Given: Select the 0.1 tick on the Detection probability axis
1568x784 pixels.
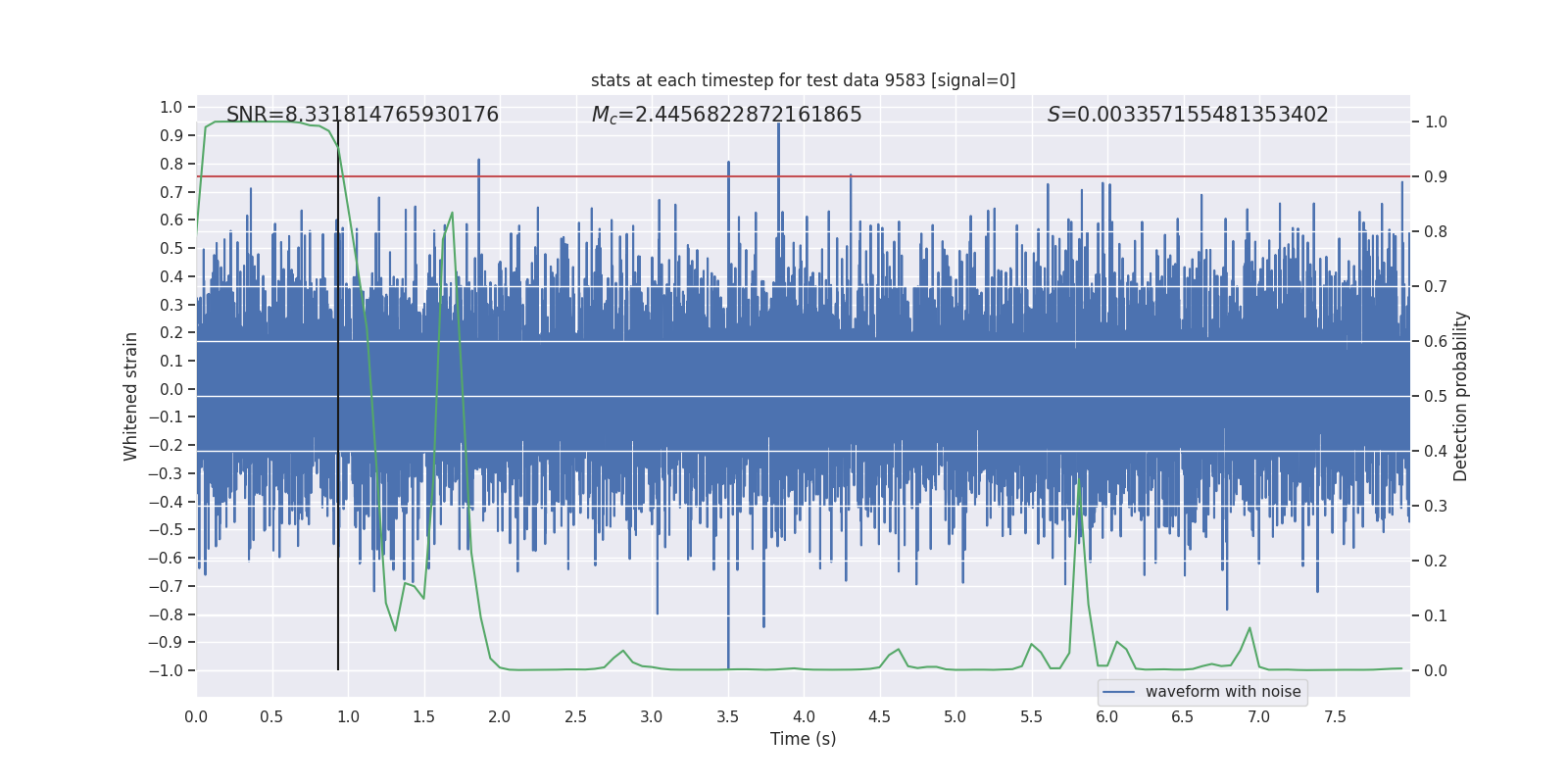Looking at the screenshot, I should [x=1436, y=616].
